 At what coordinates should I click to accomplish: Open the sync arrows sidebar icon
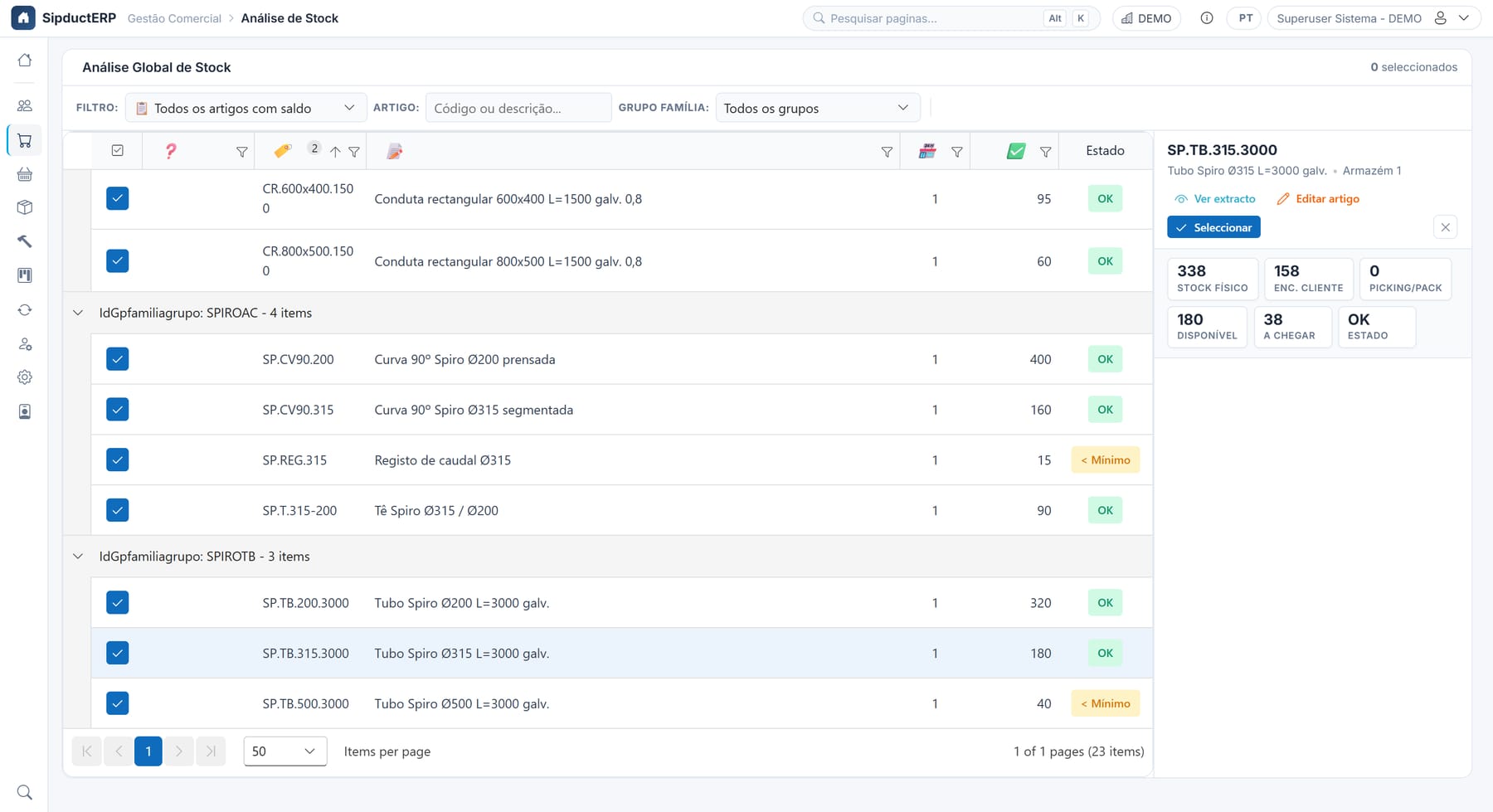(25, 309)
